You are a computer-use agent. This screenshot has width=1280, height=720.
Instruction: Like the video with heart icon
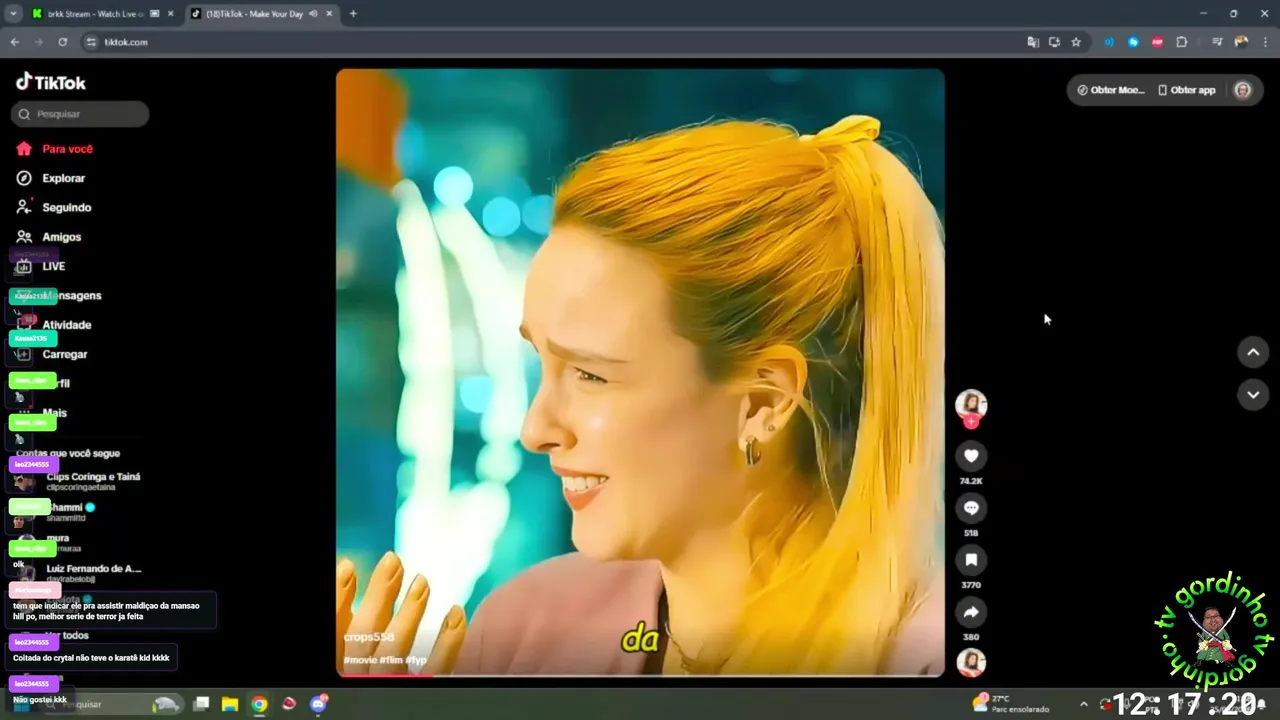click(x=971, y=456)
